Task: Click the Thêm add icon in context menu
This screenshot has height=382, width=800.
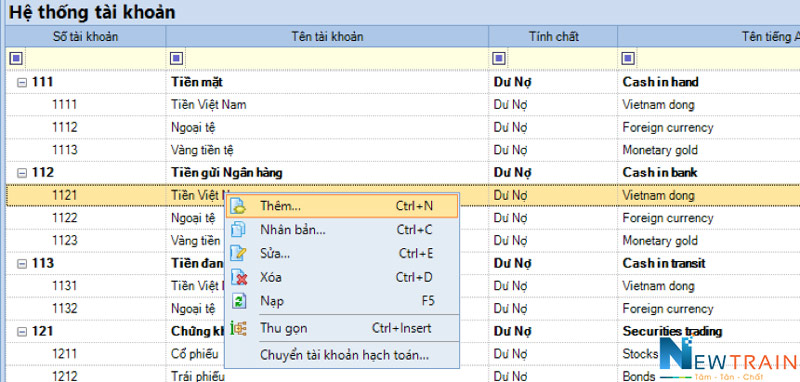Action: [238, 206]
